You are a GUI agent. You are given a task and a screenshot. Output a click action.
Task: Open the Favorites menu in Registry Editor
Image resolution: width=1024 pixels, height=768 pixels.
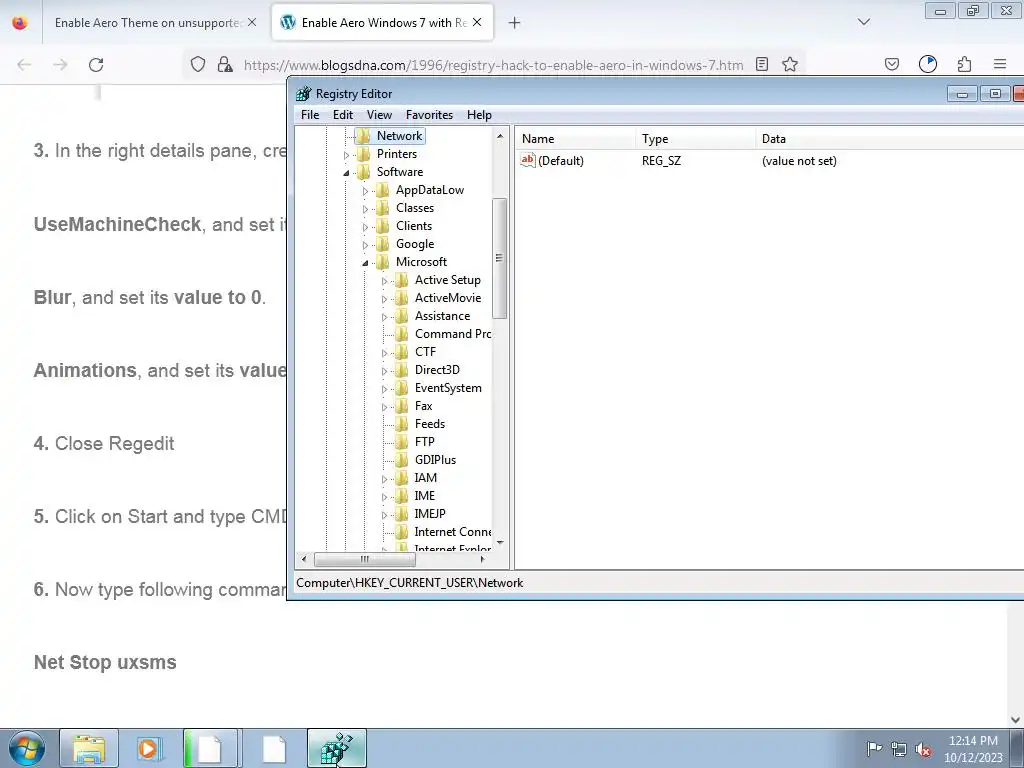coord(429,115)
